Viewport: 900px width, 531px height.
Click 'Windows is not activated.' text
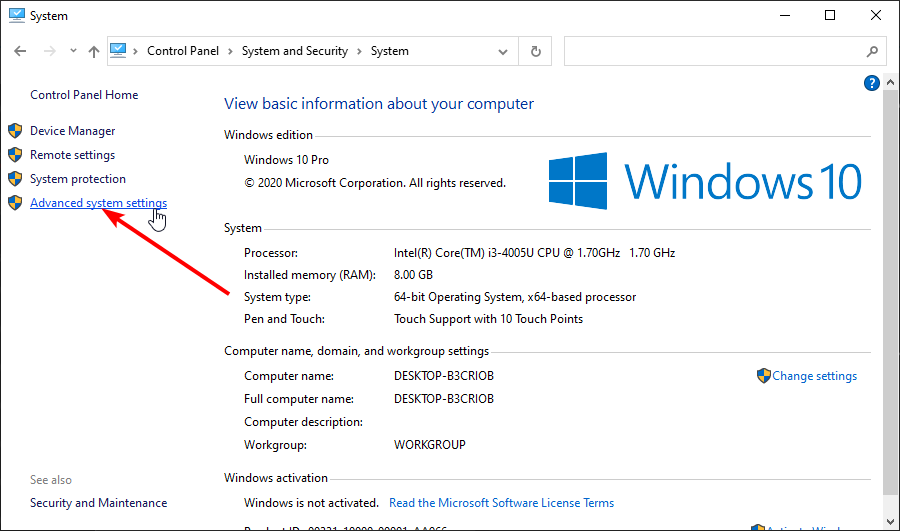pyautogui.click(x=311, y=503)
